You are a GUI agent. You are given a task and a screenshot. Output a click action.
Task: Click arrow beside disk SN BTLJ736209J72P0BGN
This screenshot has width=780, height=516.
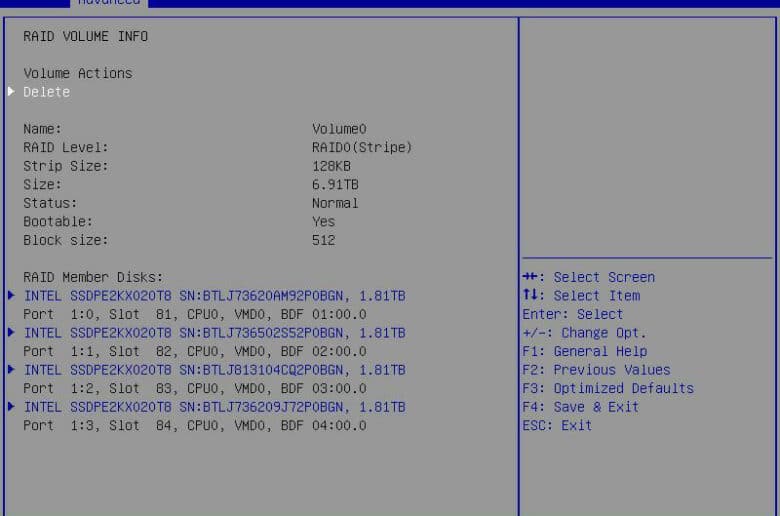[11, 407]
